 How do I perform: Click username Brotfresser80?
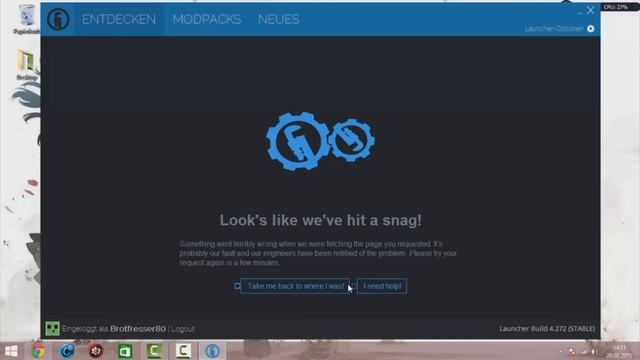(x=138, y=329)
